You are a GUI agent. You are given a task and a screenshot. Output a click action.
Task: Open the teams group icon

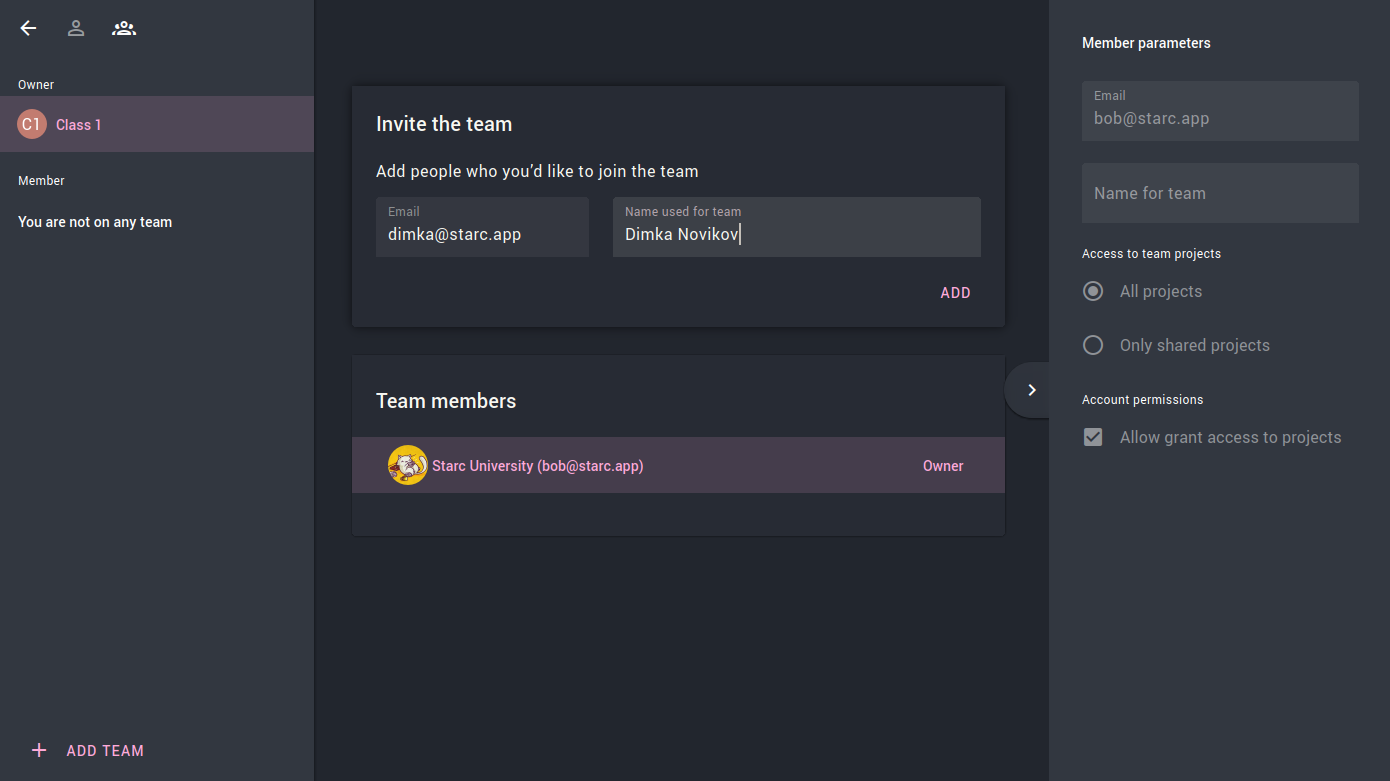(x=124, y=28)
